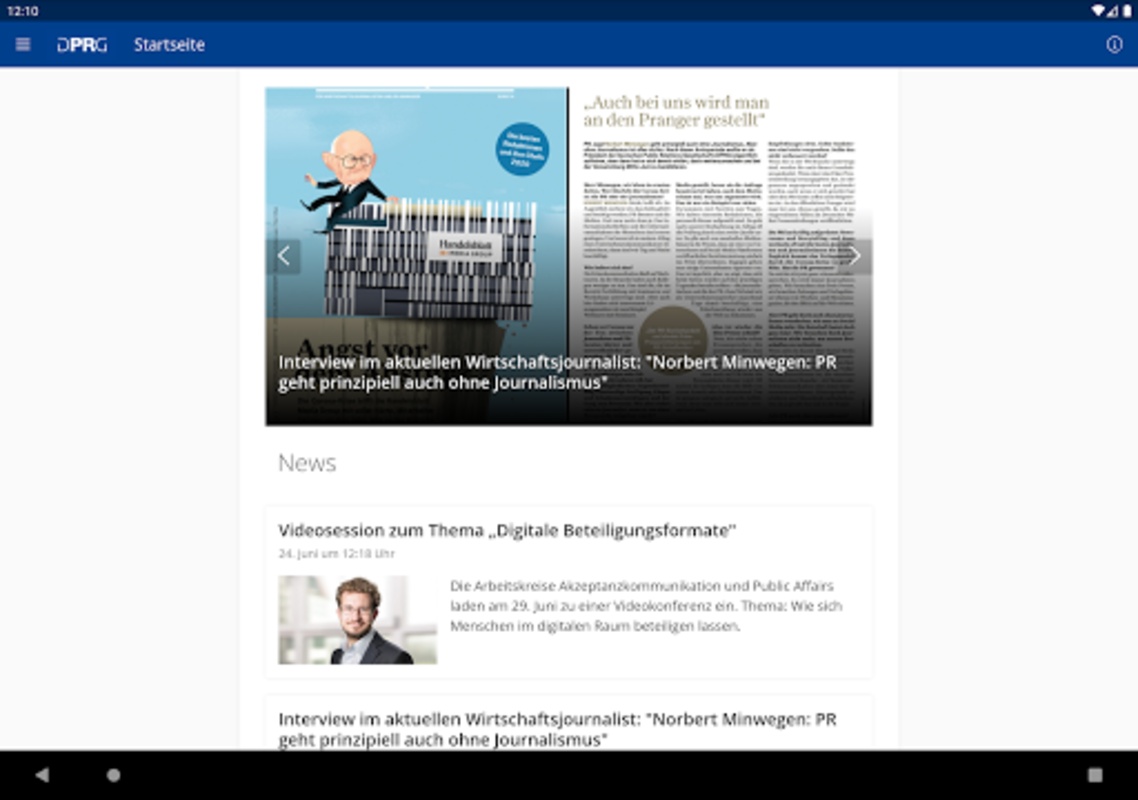This screenshot has height=800, width=1138.
Task: Open the hamburger navigation menu
Action: pyautogui.click(x=22, y=44)
